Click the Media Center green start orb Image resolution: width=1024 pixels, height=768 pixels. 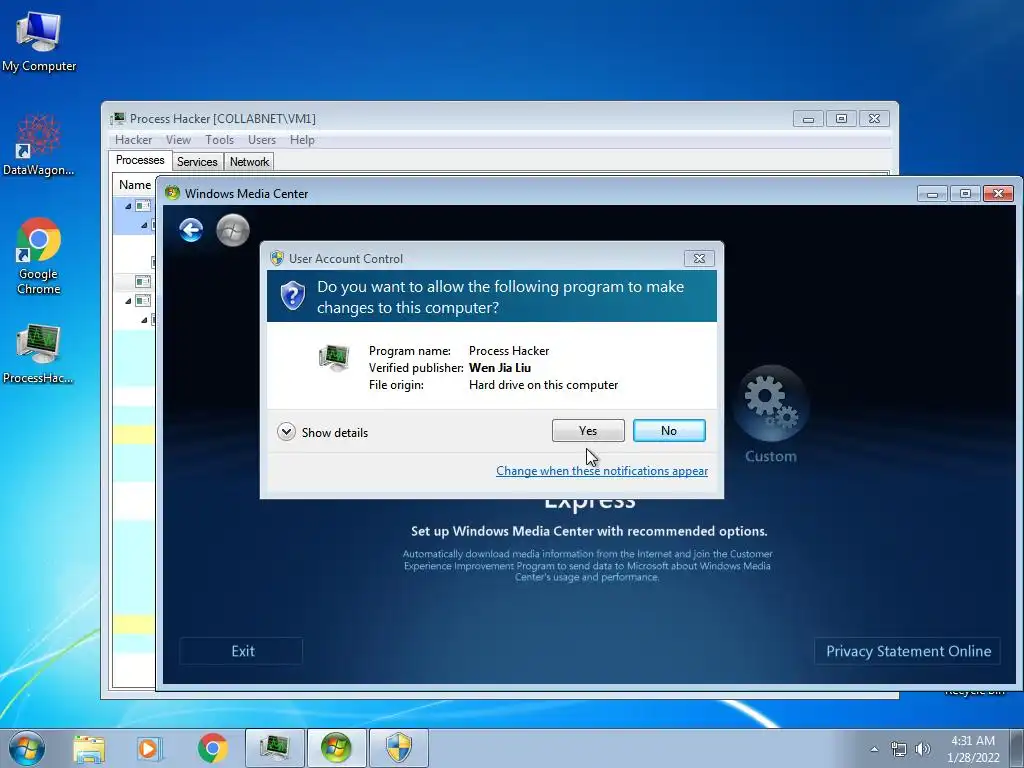click(232, 230)
